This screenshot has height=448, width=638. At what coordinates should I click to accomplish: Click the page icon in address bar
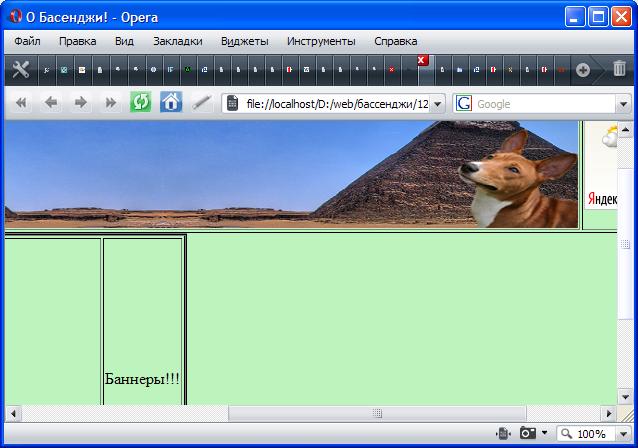tap(232, 103)
